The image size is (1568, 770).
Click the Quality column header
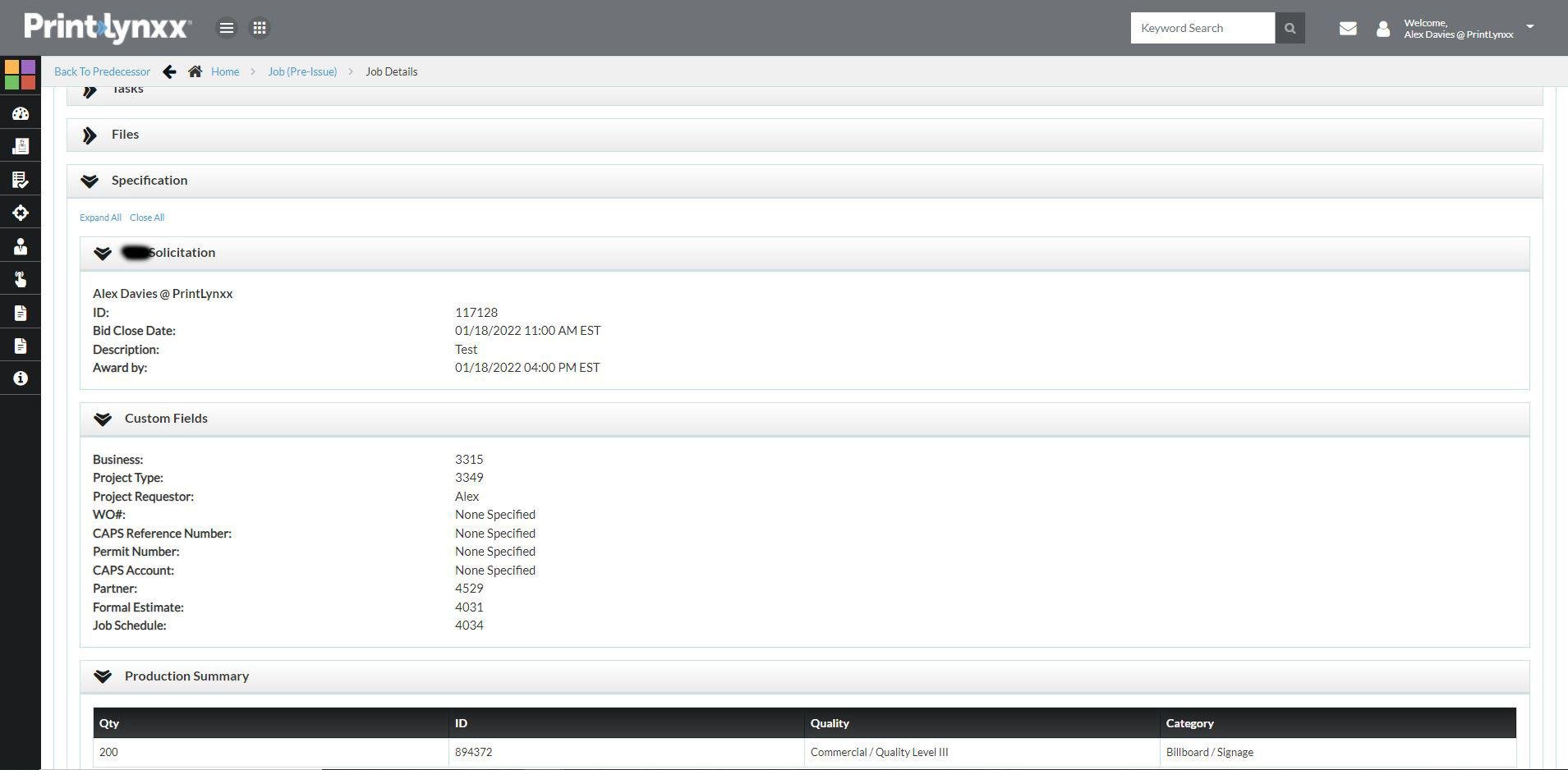pyautogui.click(x=982, y=723)
